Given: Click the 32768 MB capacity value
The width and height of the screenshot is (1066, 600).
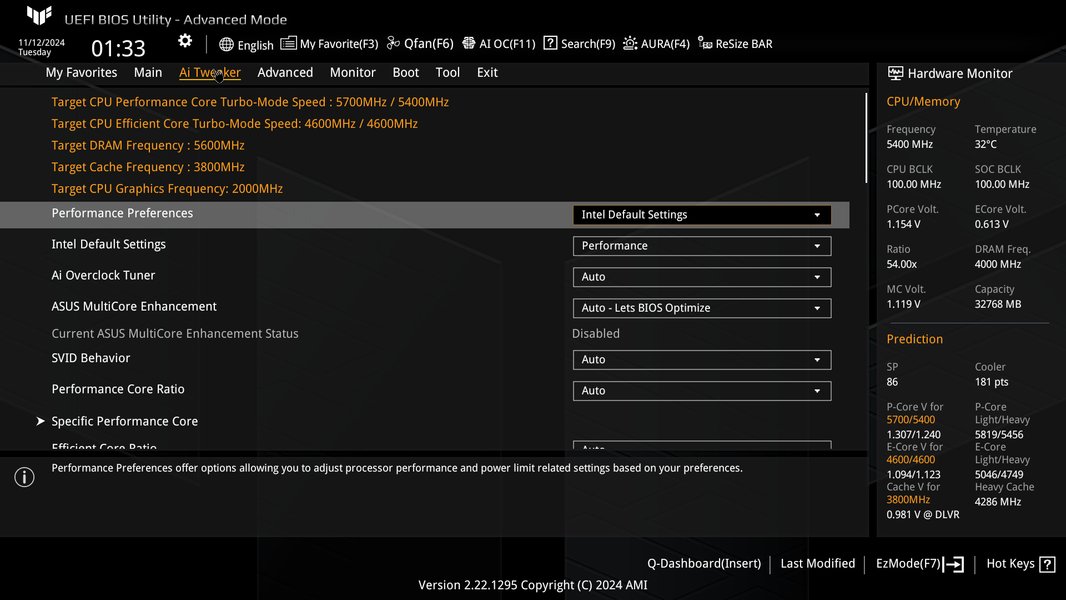Looking at the screenshot, I should click(x=998, y=304).
